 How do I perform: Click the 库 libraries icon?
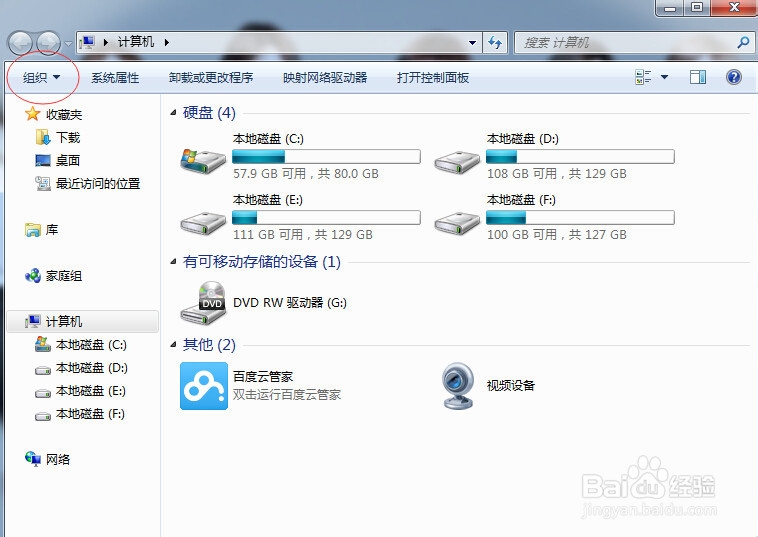click(33, 230)
